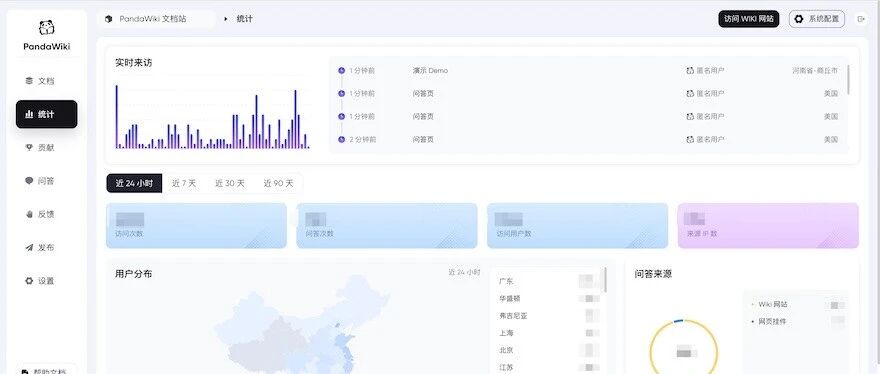
Task: Click the realtime visitor list scrollbar
Action: [x=848, y=79]
